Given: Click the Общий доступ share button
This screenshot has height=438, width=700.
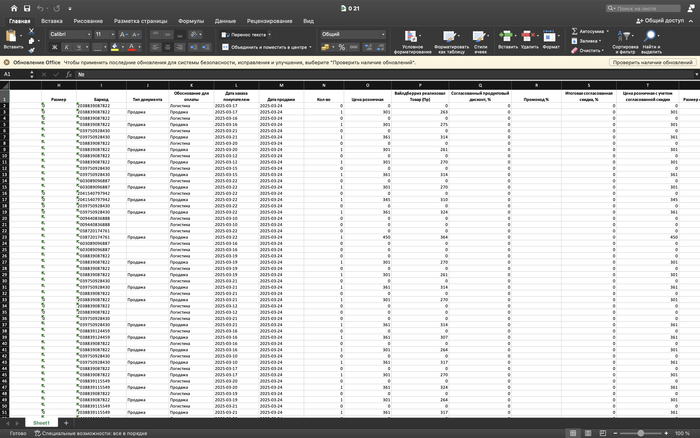Looking at the screenshot, I should click(665, 20).
